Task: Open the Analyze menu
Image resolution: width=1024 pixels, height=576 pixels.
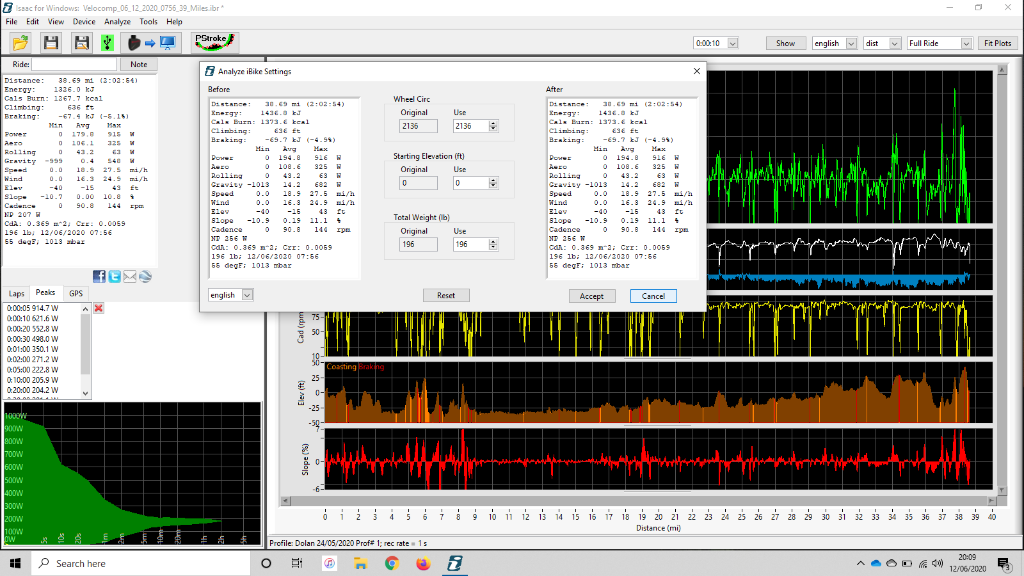Action: click(117, 21)
